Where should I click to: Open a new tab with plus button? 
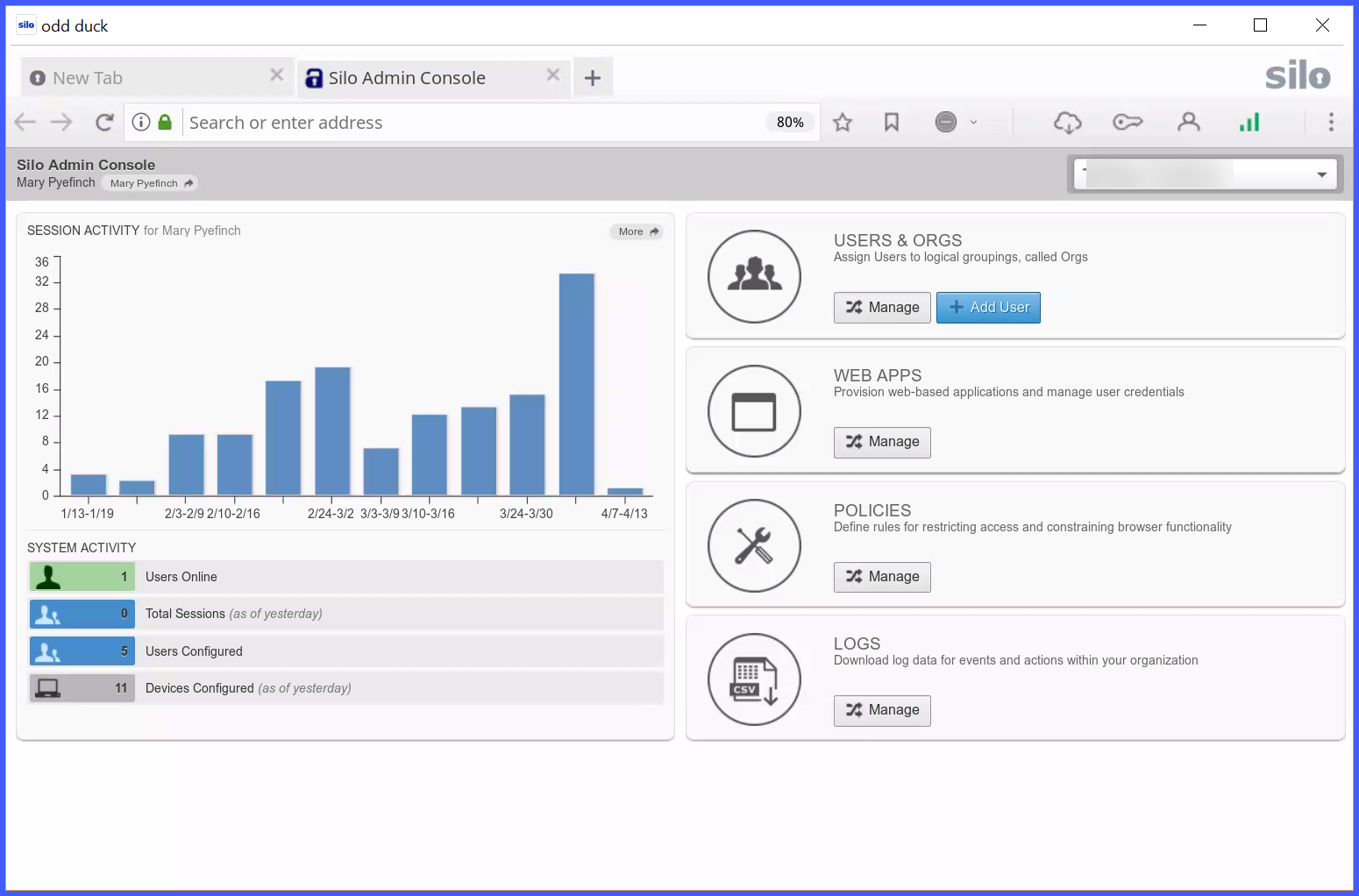[593, 78]
